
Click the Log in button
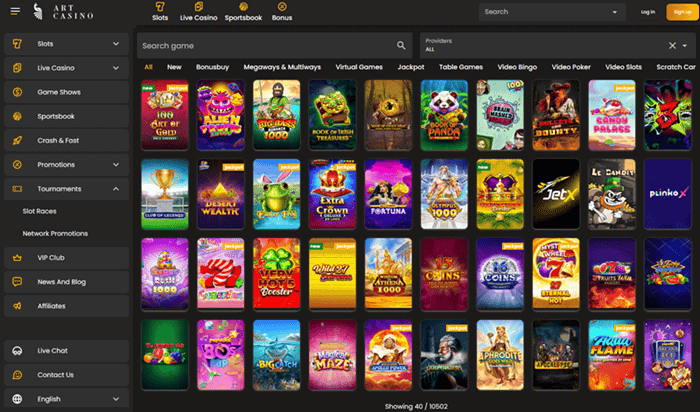tap(648, 12)
